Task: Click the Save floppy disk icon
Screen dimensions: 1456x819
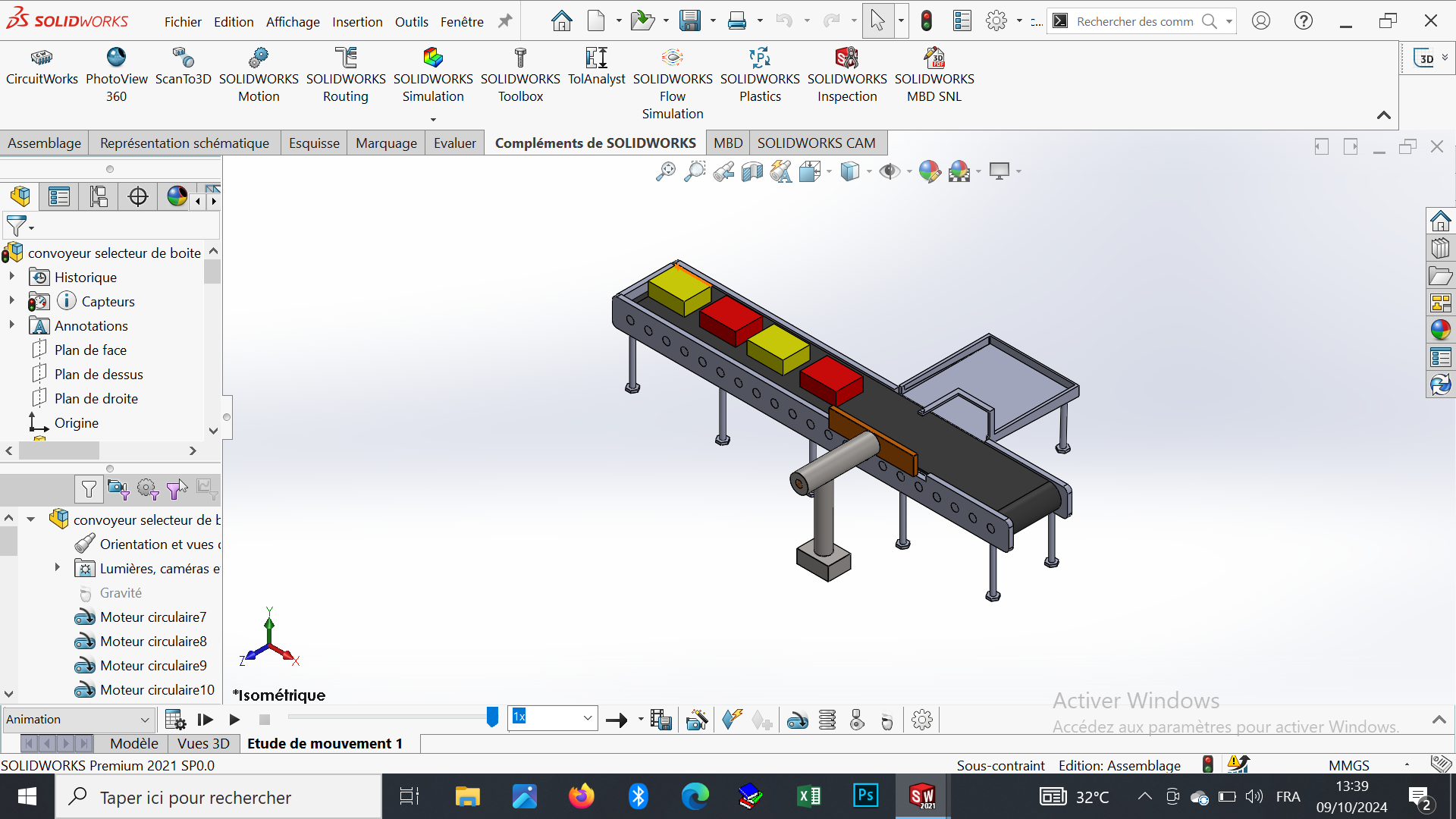Action: click(690, 21)
